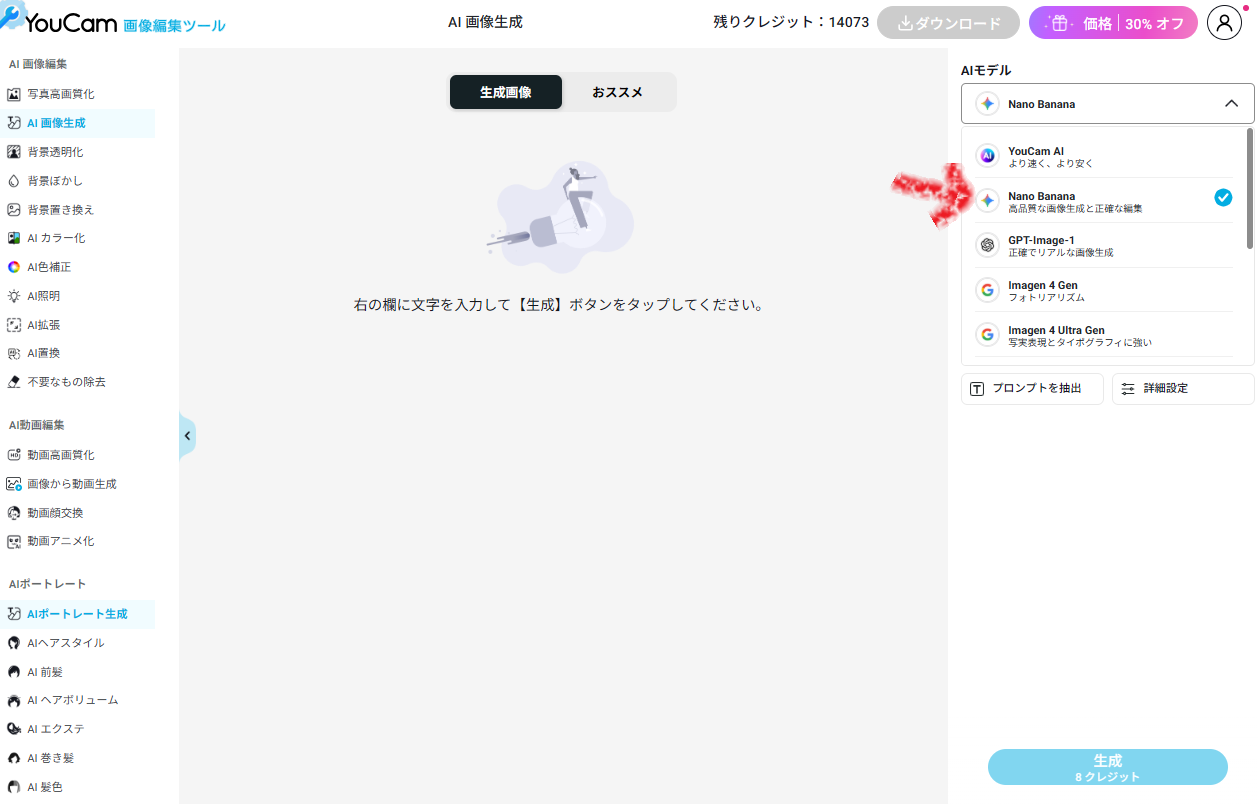Switch to the 生成画像 tab
The width and height of the screenshot is (1258, 804).
click(x=506, y=92)
